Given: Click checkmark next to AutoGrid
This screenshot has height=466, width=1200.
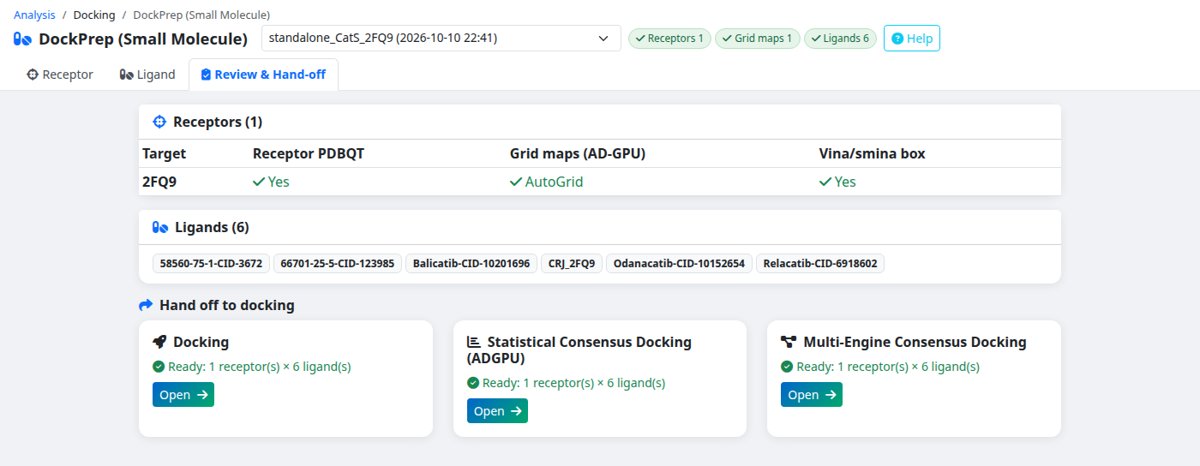Looking at the screenshot, I should 516,182.
